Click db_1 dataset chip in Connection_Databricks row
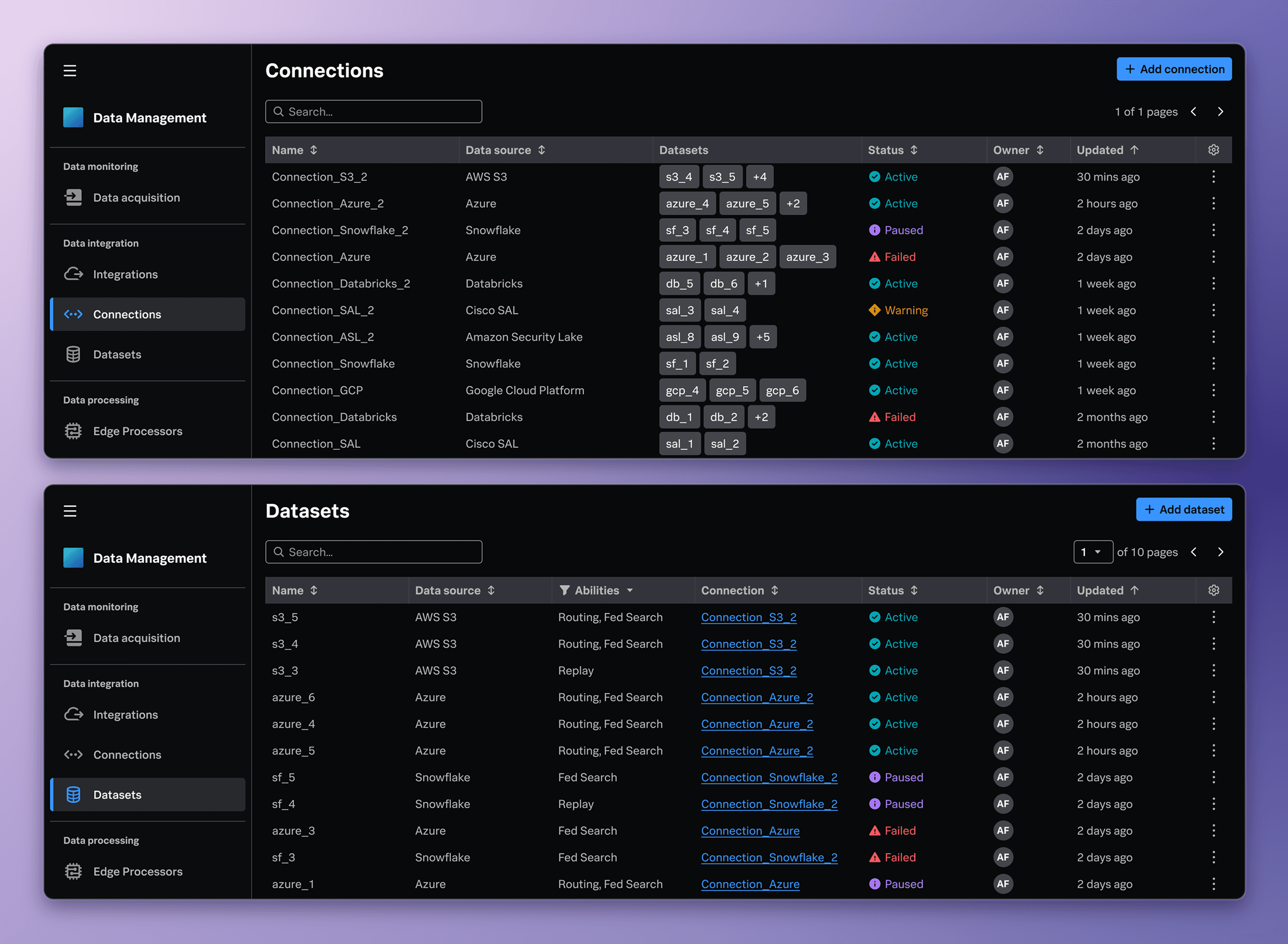This screenshot has width=1288, height=944. click(679, 417)
